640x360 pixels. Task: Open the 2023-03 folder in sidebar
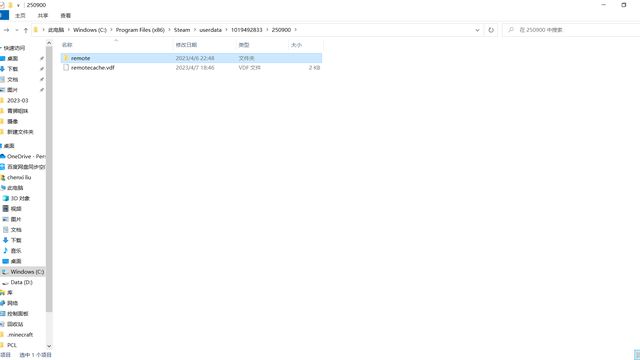pos(18,100)
